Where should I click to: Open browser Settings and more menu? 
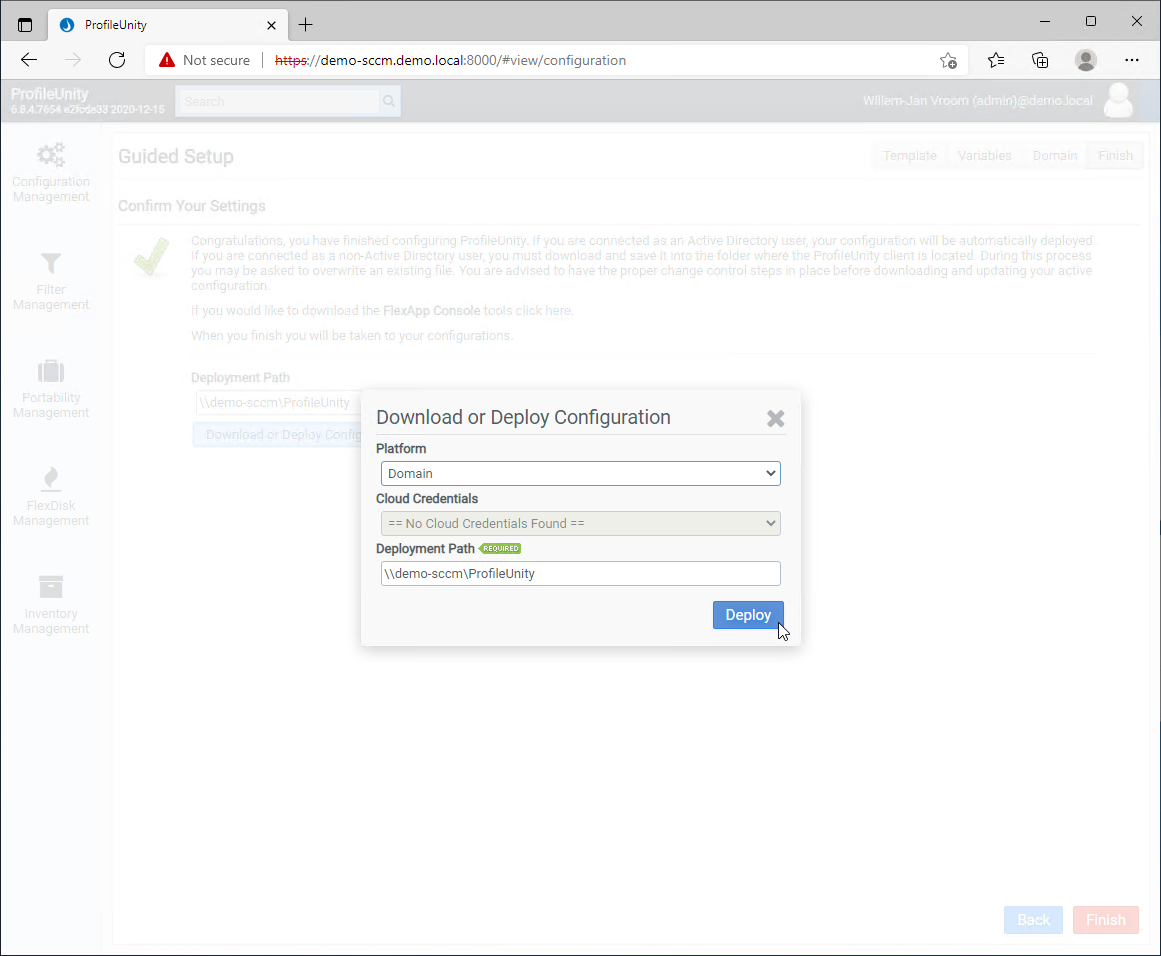coord(1131,60)
